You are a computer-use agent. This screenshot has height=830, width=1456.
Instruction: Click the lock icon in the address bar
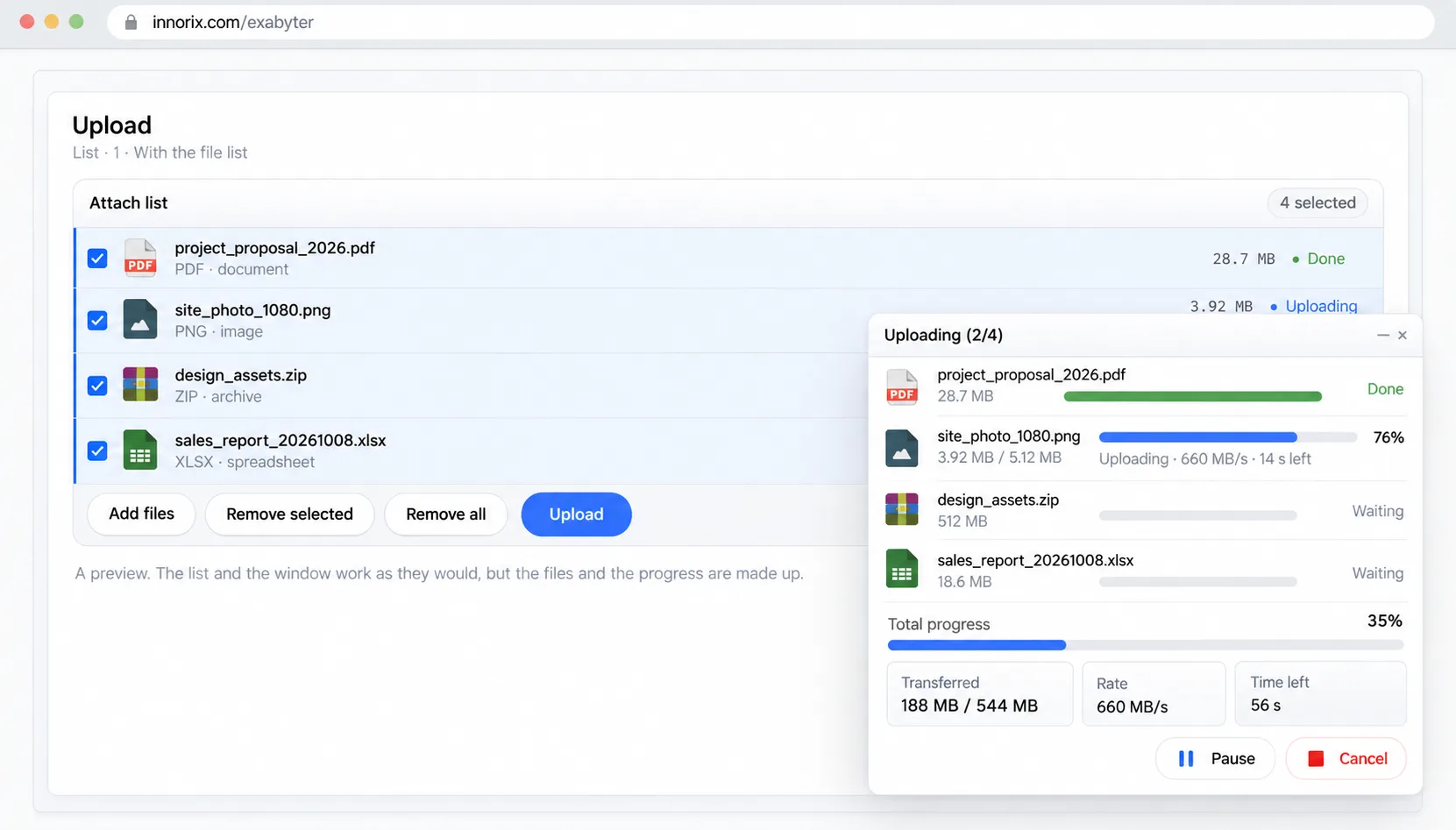point(131,23)
